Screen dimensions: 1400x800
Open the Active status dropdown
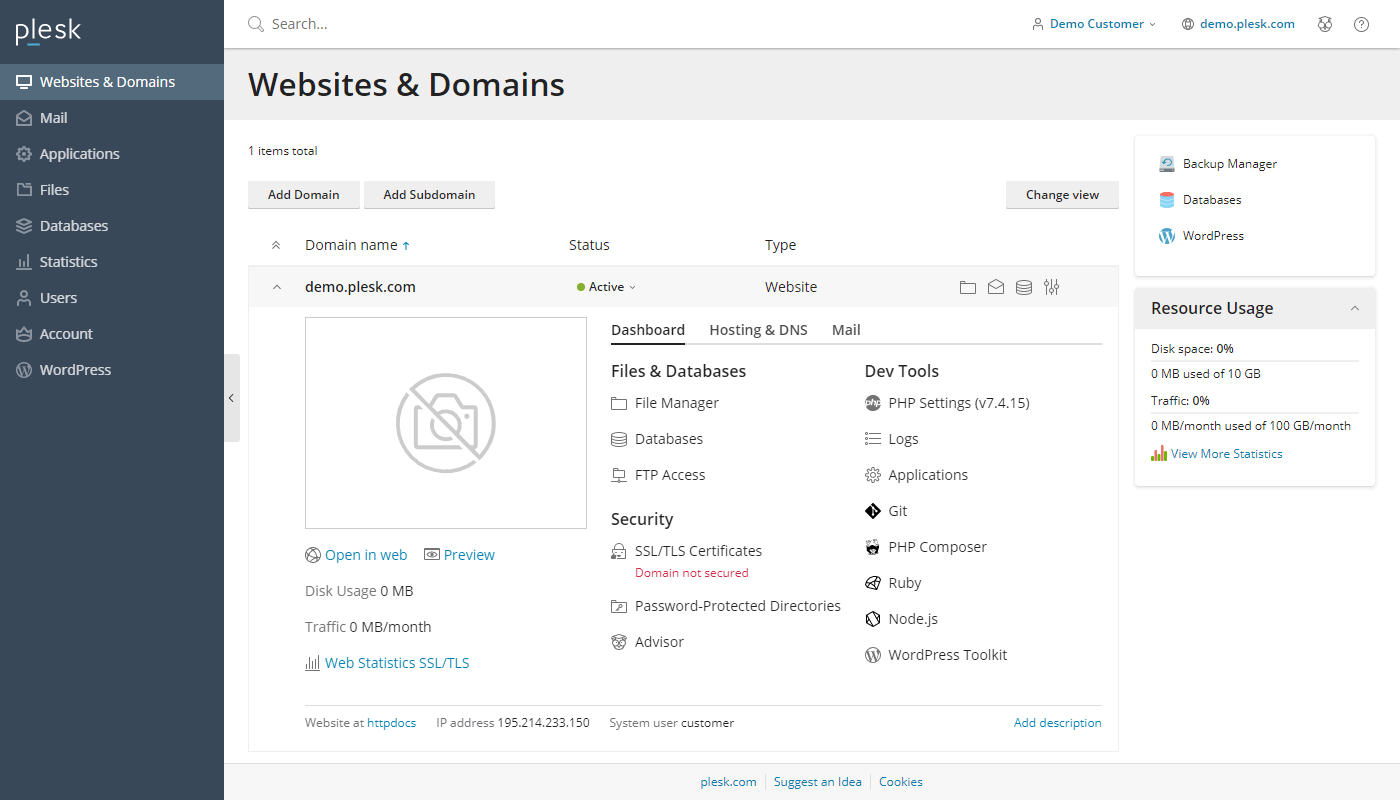tap(606, 287)
